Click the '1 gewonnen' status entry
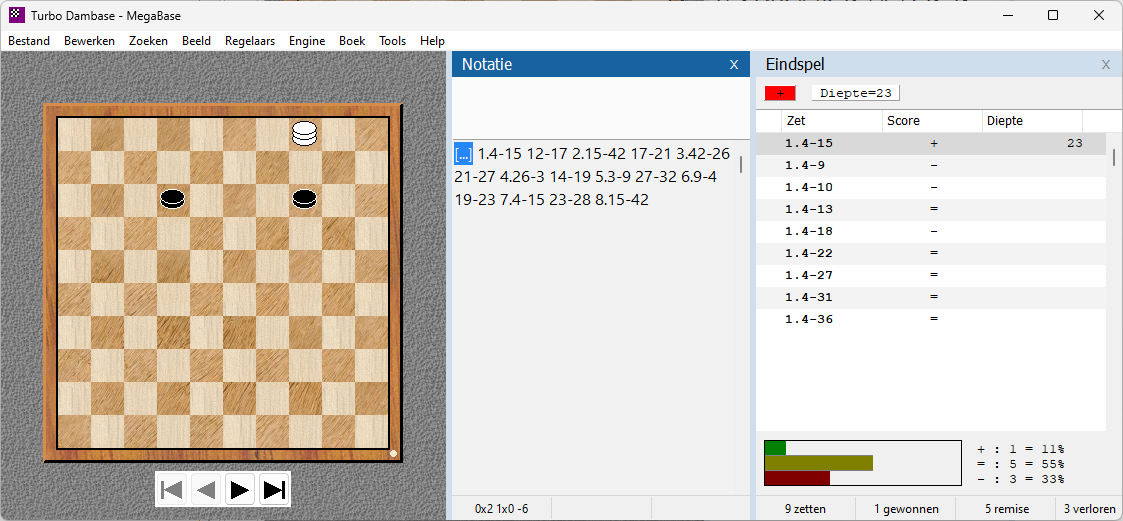Image resolution: width=1123 pixels, height=521 pixels. (906, 509)
